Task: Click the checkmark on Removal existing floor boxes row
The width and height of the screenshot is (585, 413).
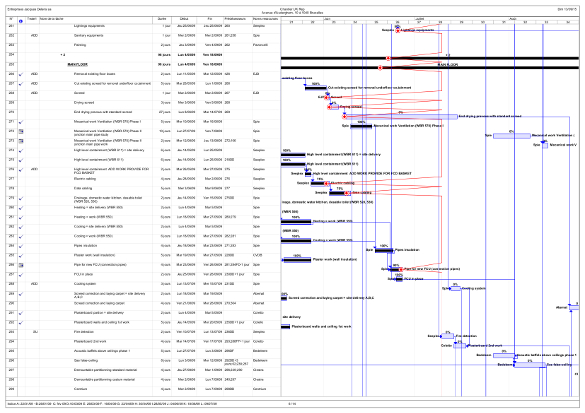Action: 21,74
